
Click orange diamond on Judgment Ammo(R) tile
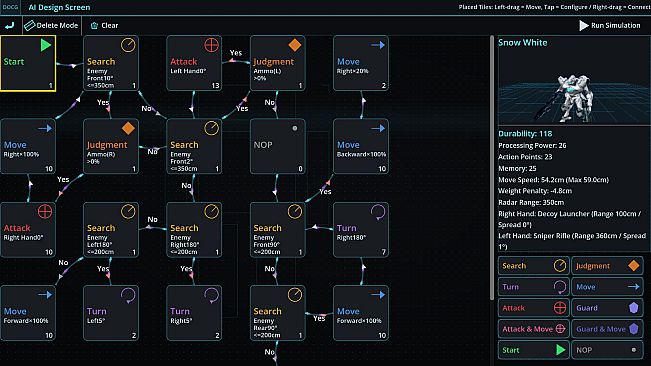[128, 128]
